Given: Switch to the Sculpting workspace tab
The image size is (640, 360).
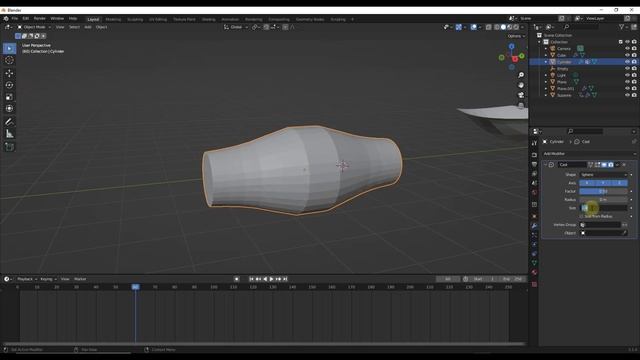Looking at the screenshot, I should pyautogui.click(x=135, y=19).
